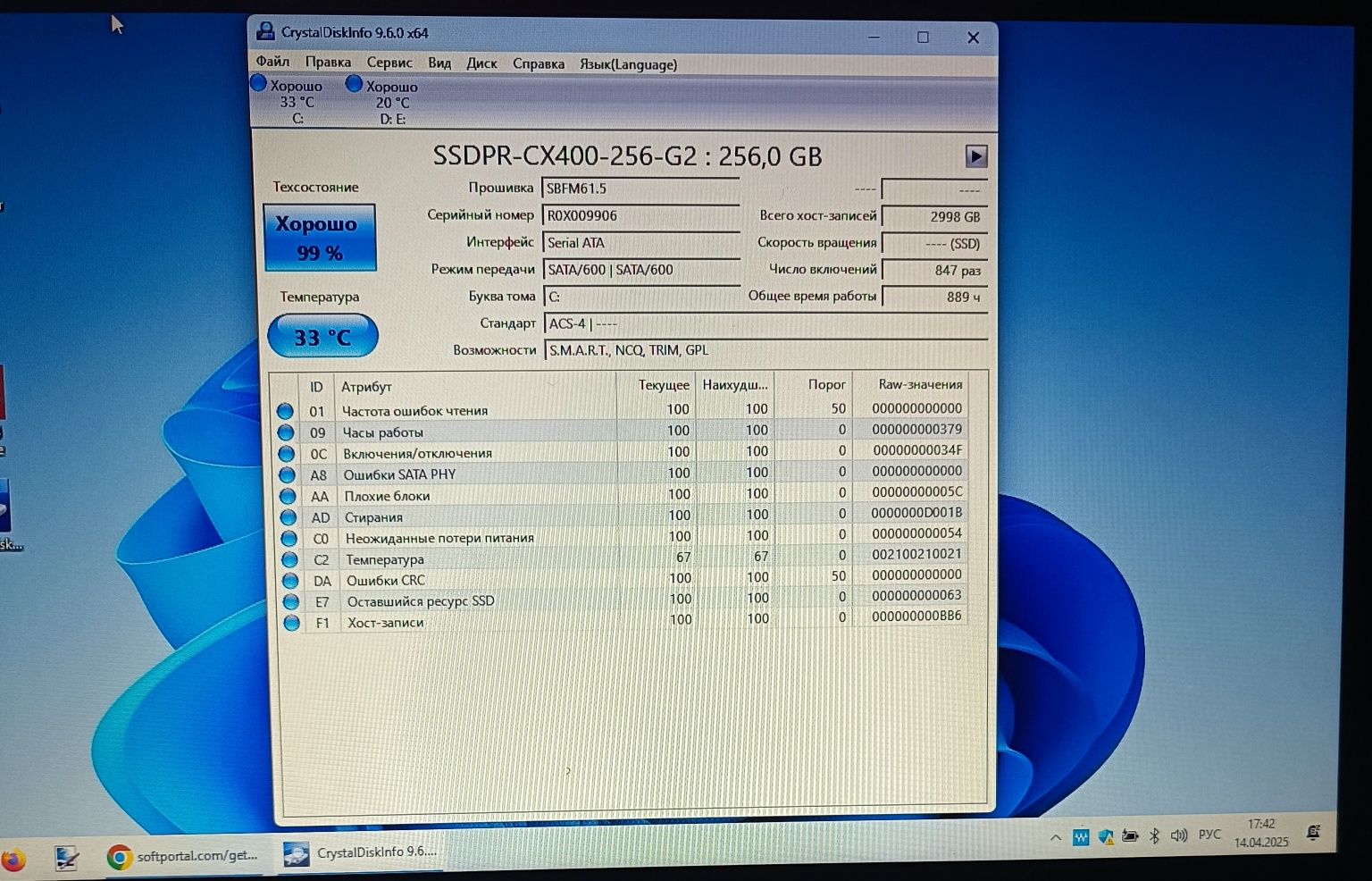Open the Вид menu

tap(439, 63)
